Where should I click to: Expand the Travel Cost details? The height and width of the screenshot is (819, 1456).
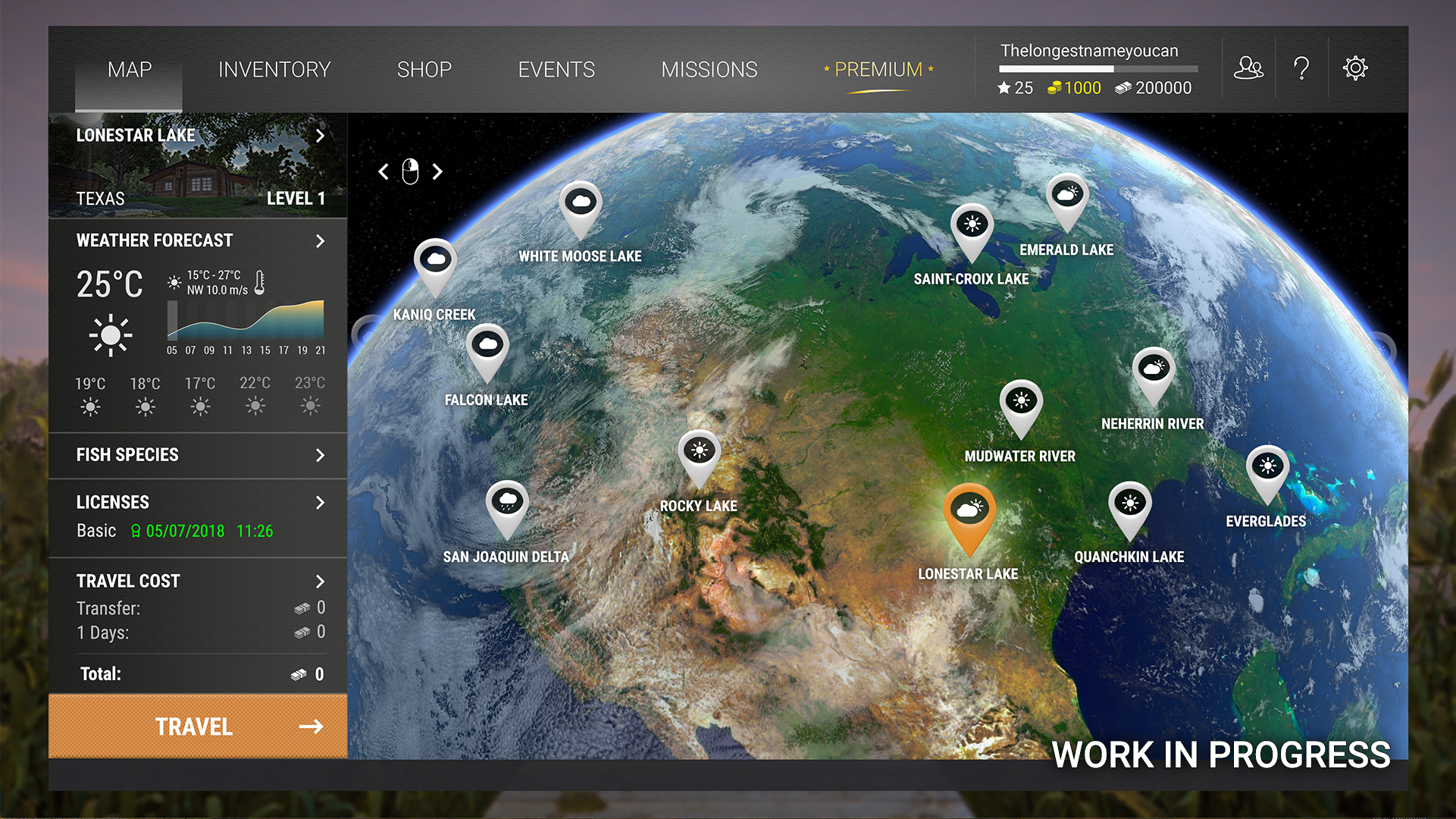click(x=320, y=582)
